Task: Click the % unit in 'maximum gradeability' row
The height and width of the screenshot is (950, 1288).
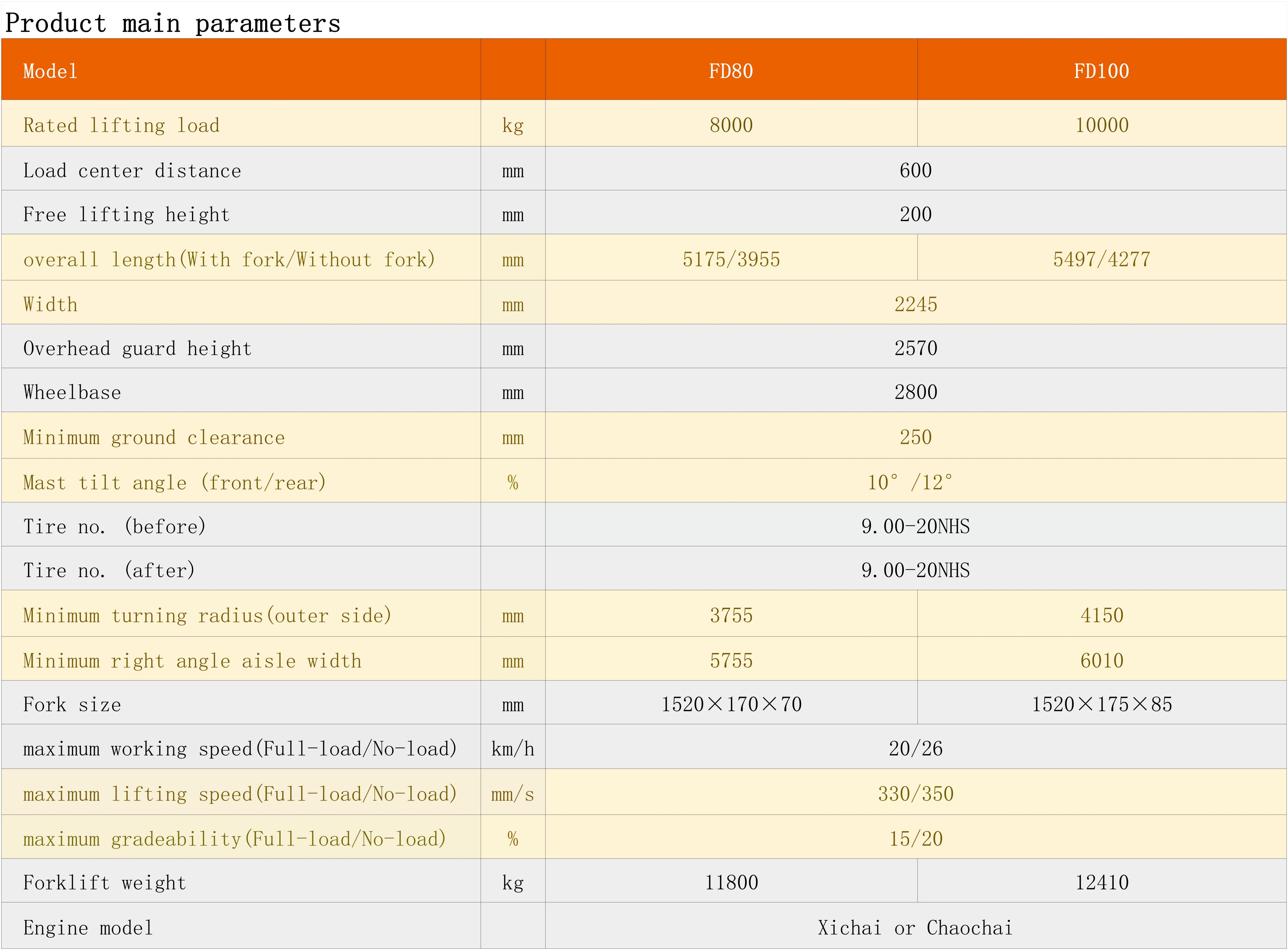Action: pyautogui.click(x=513, y=839)
